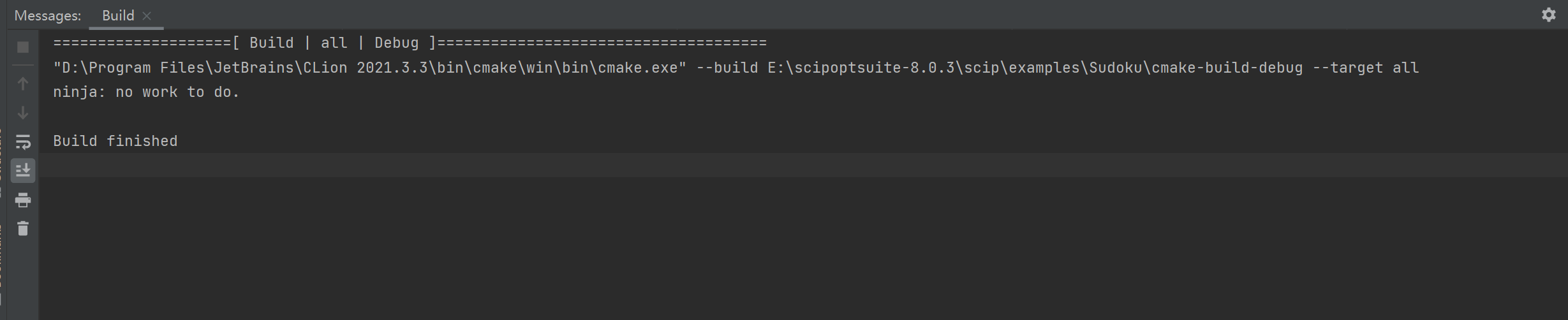Click the word Build in the header line
Image resolution: width=1568 pixels, height=320 pixels.
pyautogui.click(x=271, y=43)
